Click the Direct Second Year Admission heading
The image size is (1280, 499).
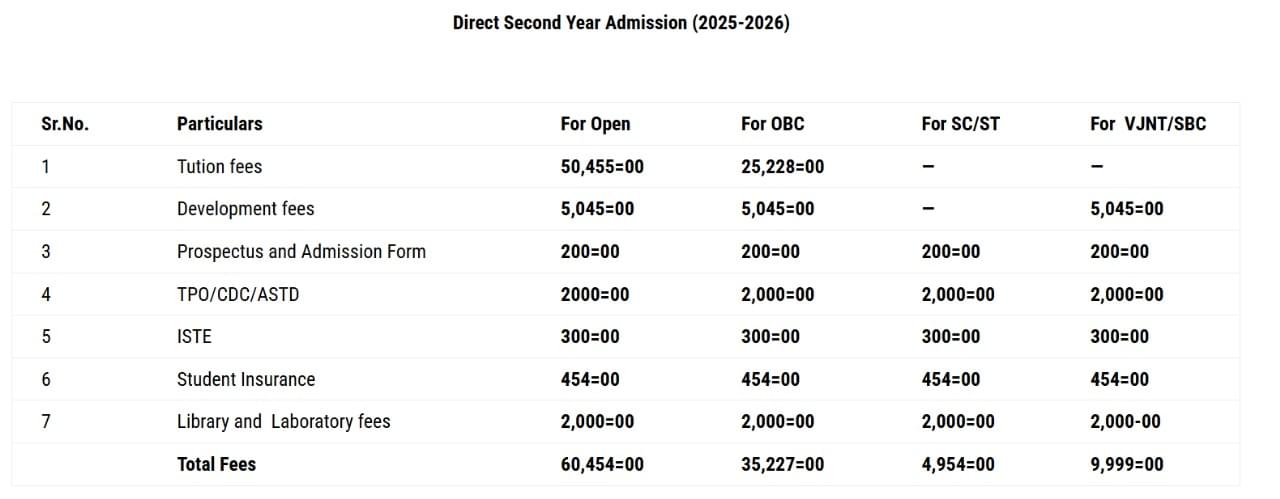click(x=621, y=22)
